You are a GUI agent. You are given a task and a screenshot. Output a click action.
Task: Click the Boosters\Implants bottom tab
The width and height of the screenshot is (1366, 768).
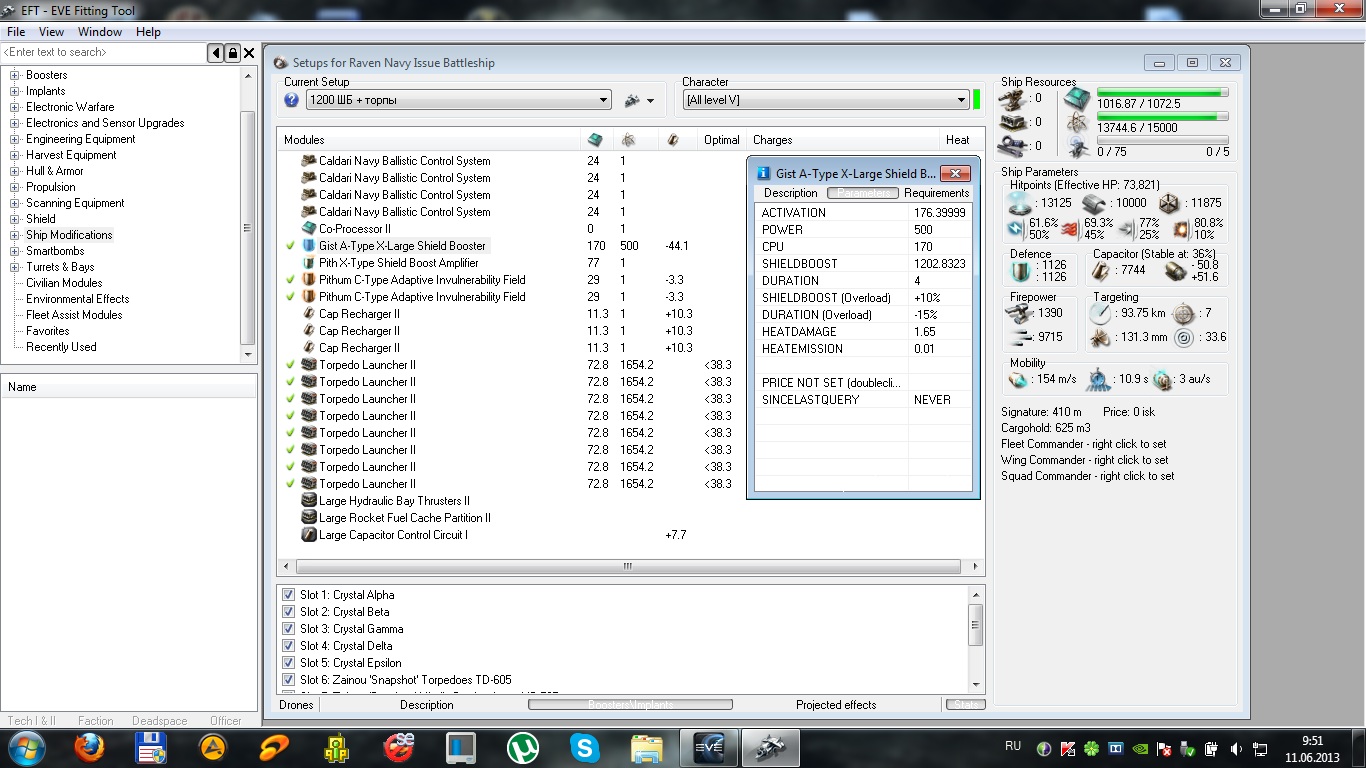(x=630, y=705)
